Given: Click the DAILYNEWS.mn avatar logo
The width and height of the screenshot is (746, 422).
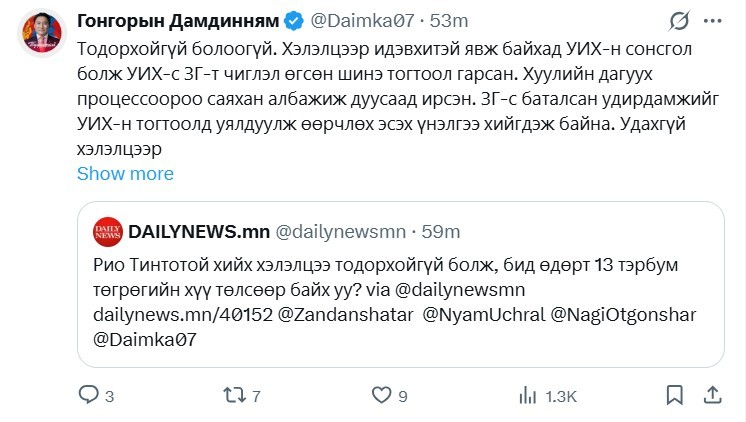Looking at the screenshot, I should coord(108,231).
